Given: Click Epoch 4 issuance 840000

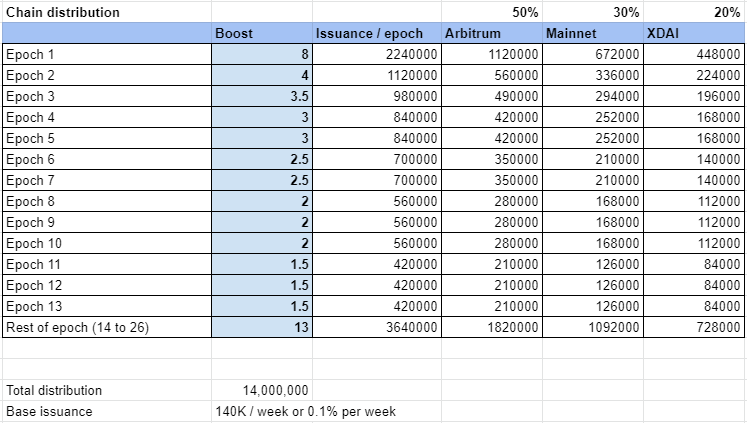Looking at the screenshot, I should [377, 117].
